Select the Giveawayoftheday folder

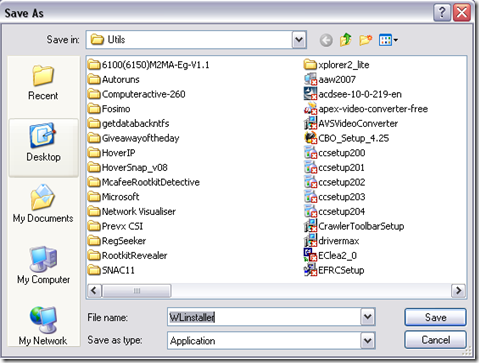tap(134, 138)
